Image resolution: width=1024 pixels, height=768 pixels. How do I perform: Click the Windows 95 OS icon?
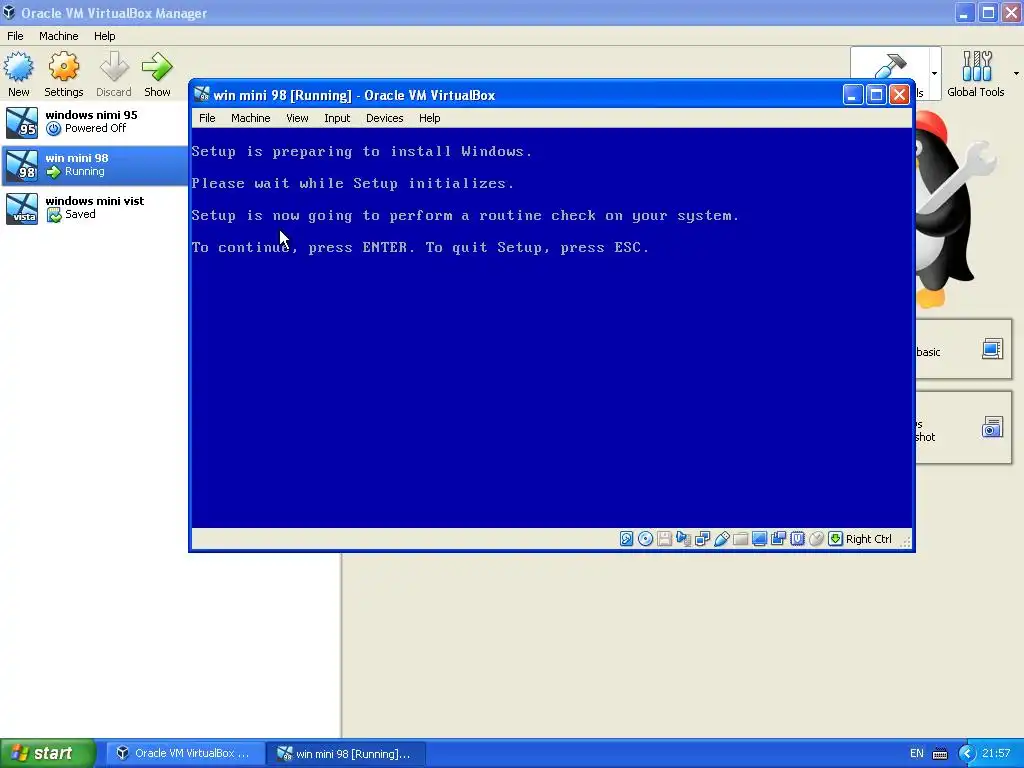pyautogui.click(x=22, y=123)
